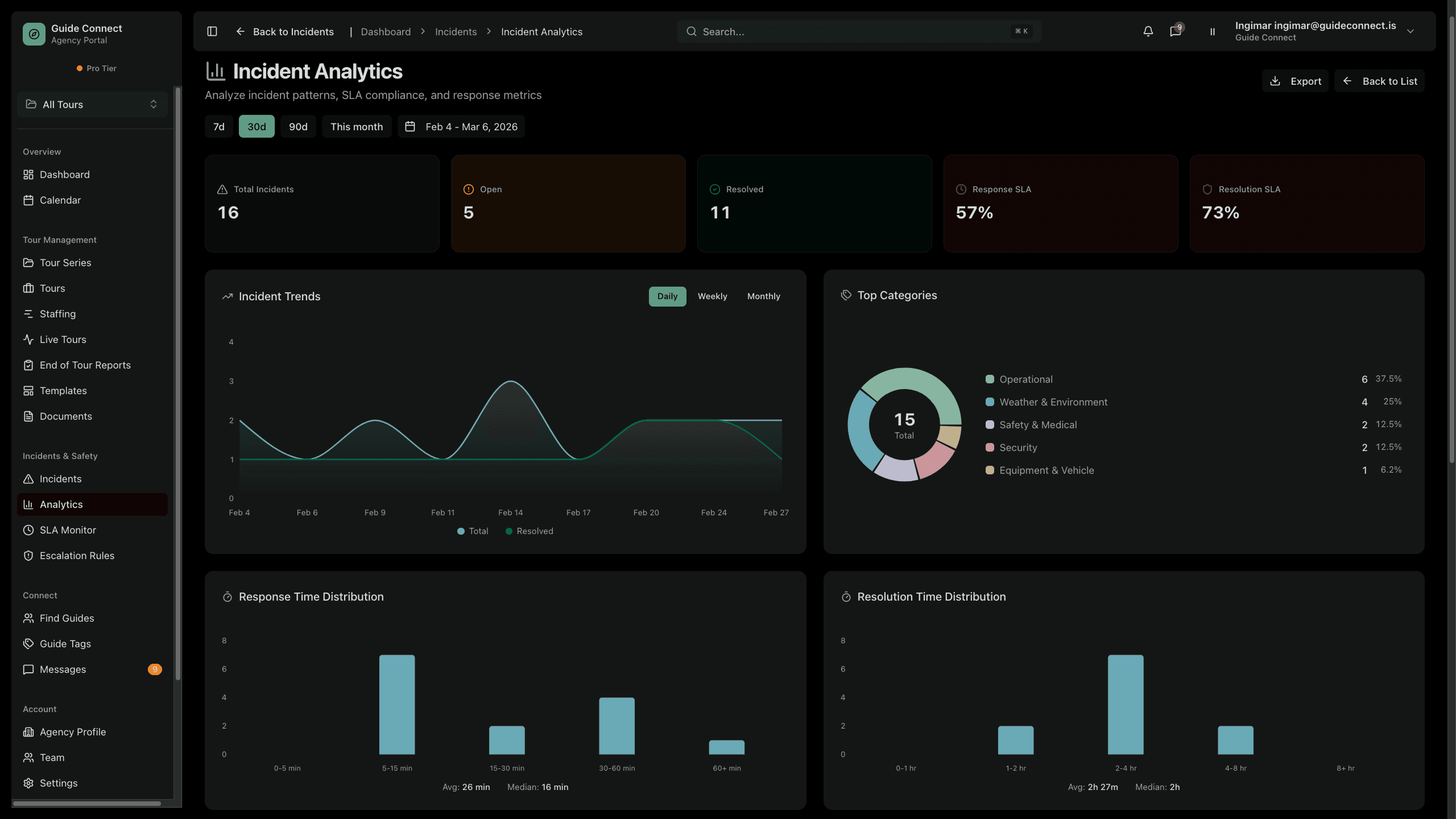Image resolution: width=1456 pixels, height=819 pixels.
Task: Expand the All Tours selector
Action: click(x=92, y=105)
